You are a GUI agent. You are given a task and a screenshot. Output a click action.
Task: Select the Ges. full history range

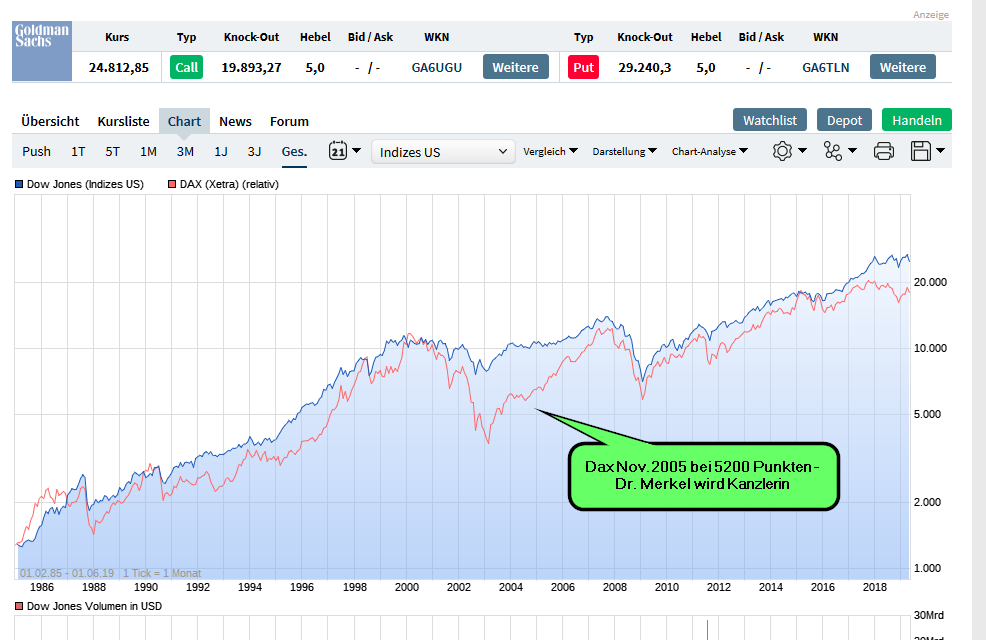(x=294, y=152)
